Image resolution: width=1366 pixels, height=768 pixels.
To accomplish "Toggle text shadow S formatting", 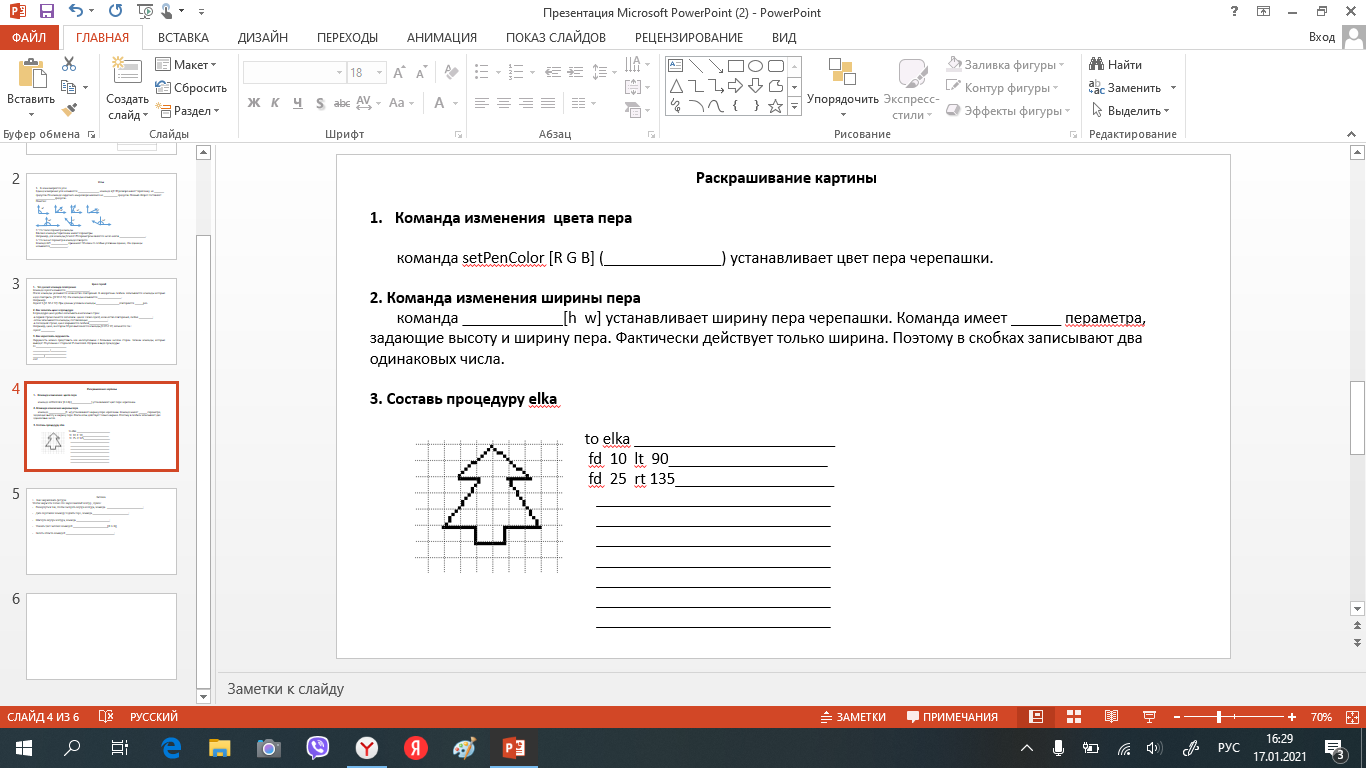I will [319, 103].
